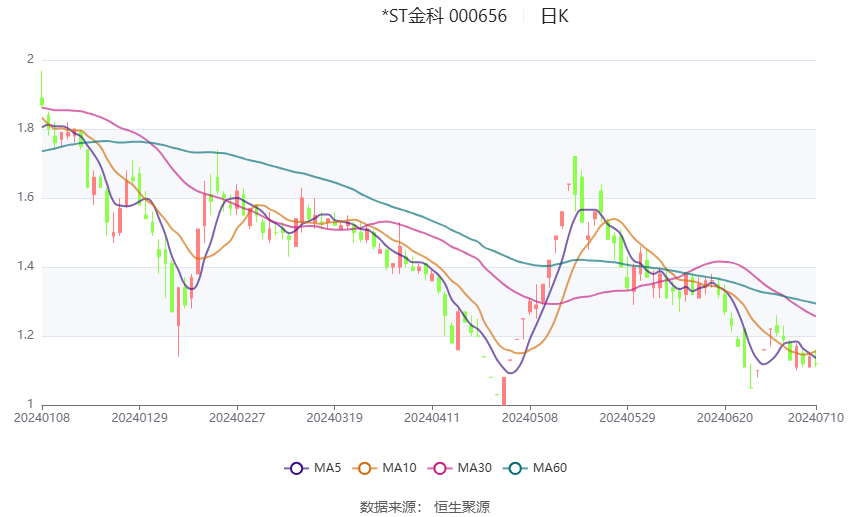Click the MA5 purple circle legend marker
Image resolution: width=850 pixels, height=517 pixels.
295,467
